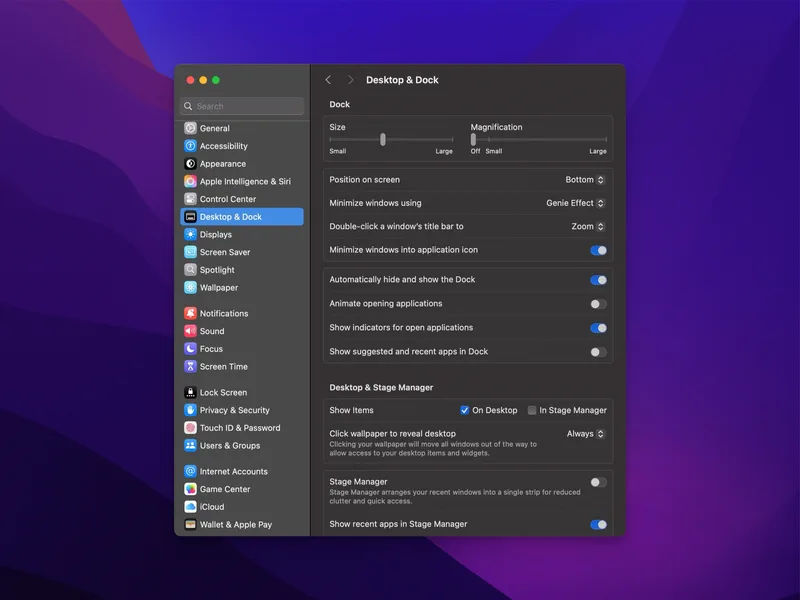The width and height of the screenshot is (800, 600).
Task: Enable Animate opening applications
Action: coord(598,304)
